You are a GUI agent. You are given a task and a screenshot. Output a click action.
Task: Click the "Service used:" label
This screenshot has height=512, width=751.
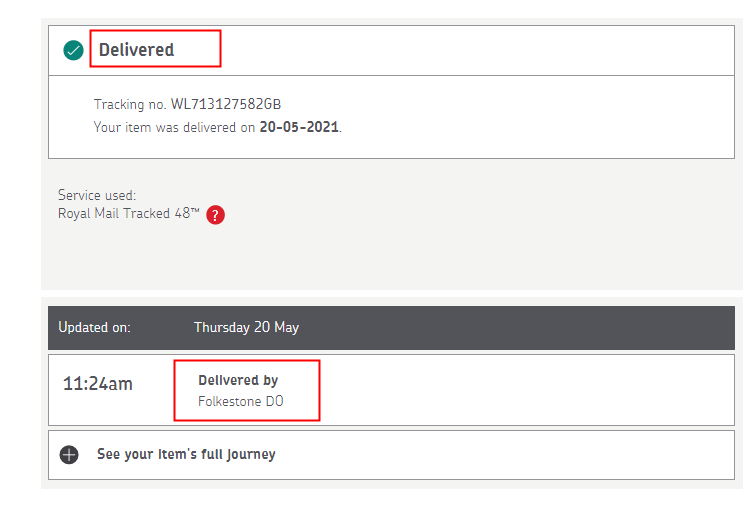(x=97, y=195)
